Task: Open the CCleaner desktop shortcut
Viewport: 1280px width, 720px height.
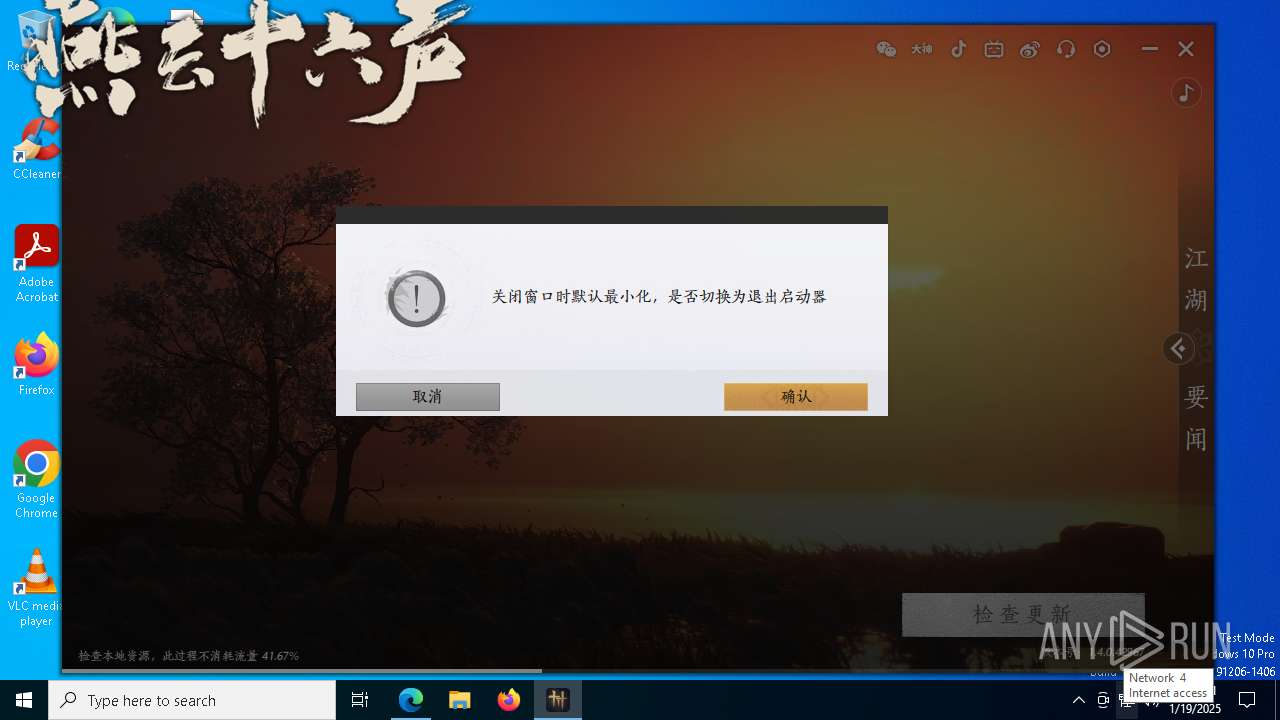Action: tap(36, 149)
